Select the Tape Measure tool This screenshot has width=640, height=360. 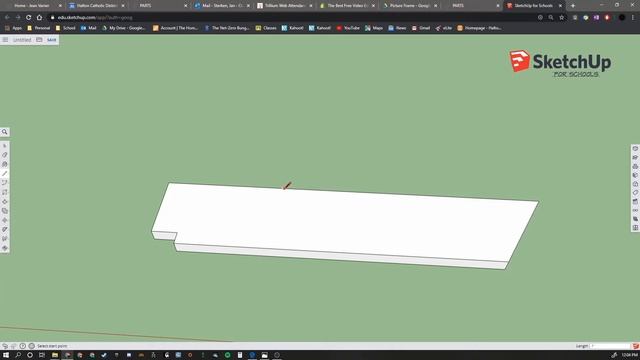[x=5, y=229]
